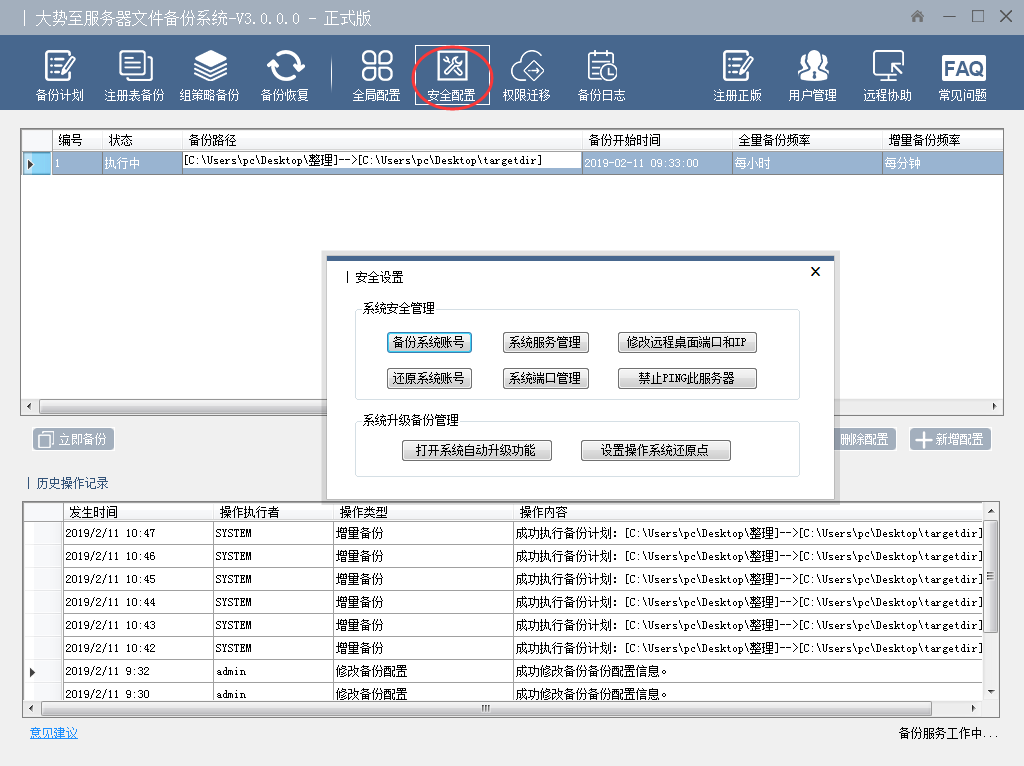
Task: Click the 权限迁移 permission migration icon
Action: click(x=526, y=76)
